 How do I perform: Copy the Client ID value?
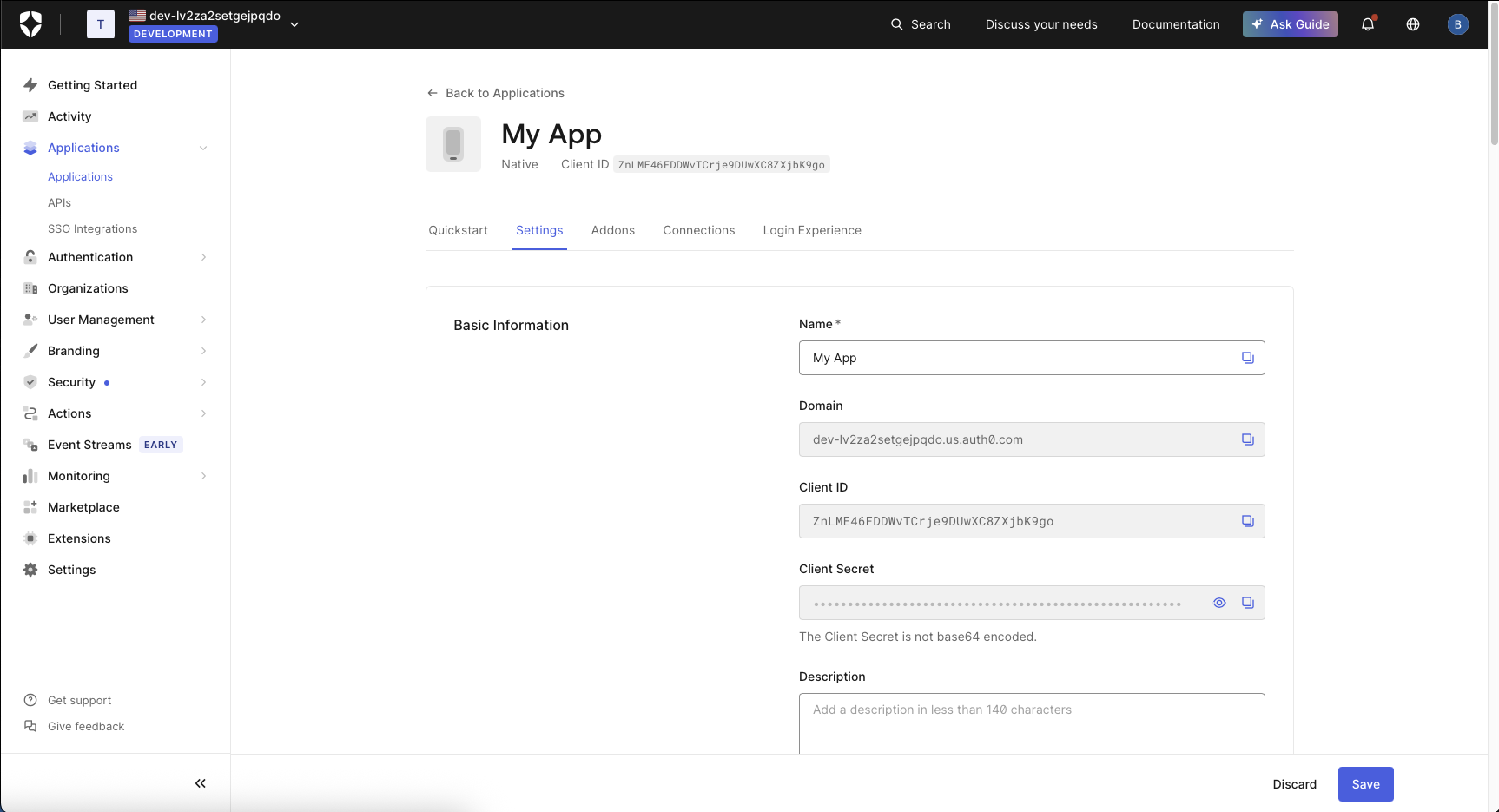click(x=1248, y=520)
